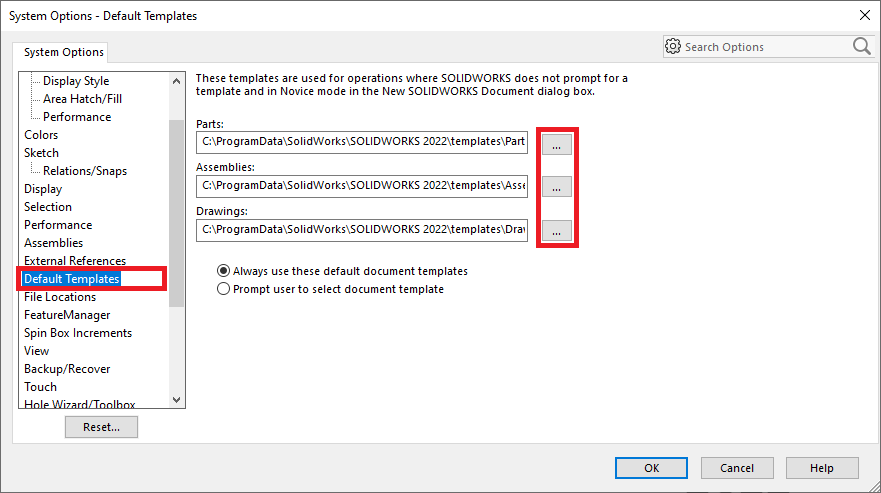The width and height of the screenshot is (881, 493).
Task: Select Always use these default document templates
Action: (223, 271)
